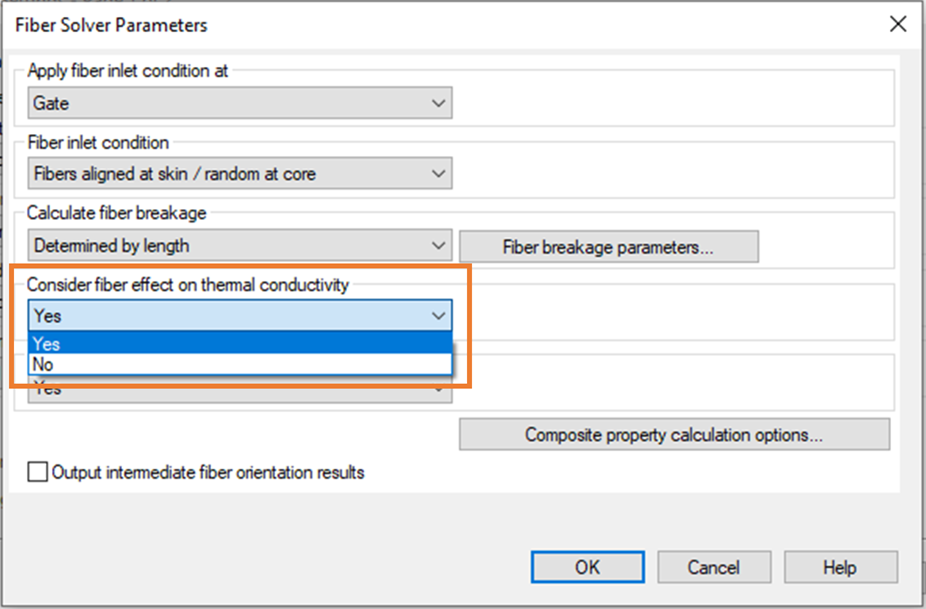Image resolution: width=926 pixels, height=609 pixels.
Task: Open Fiber breakage parameters
Action: coord(608,247)
